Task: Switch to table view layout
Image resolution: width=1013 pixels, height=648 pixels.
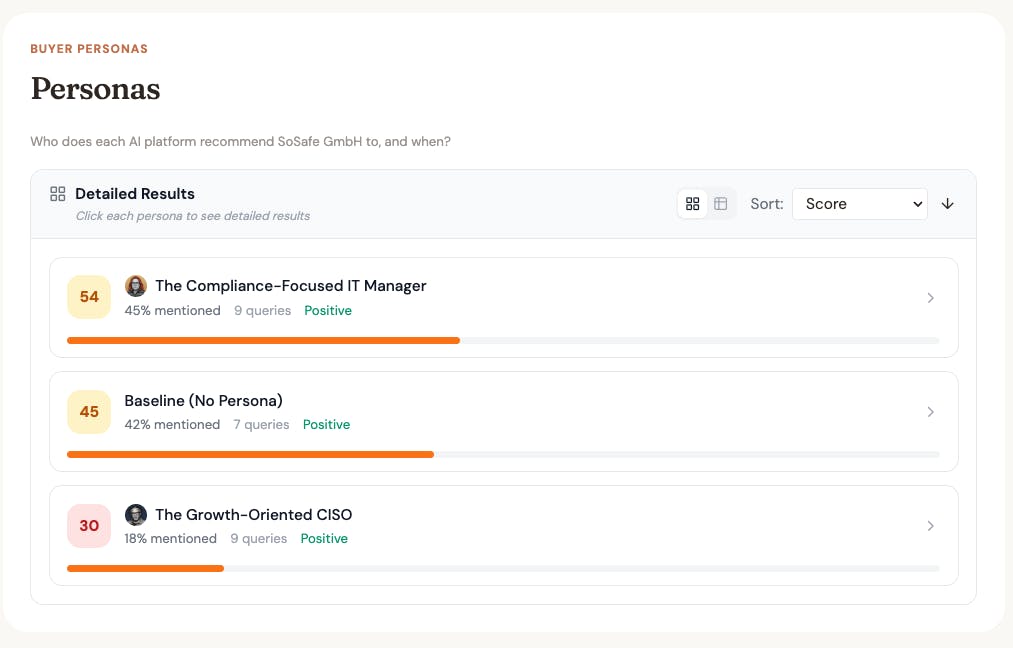Action: point(721,204)
